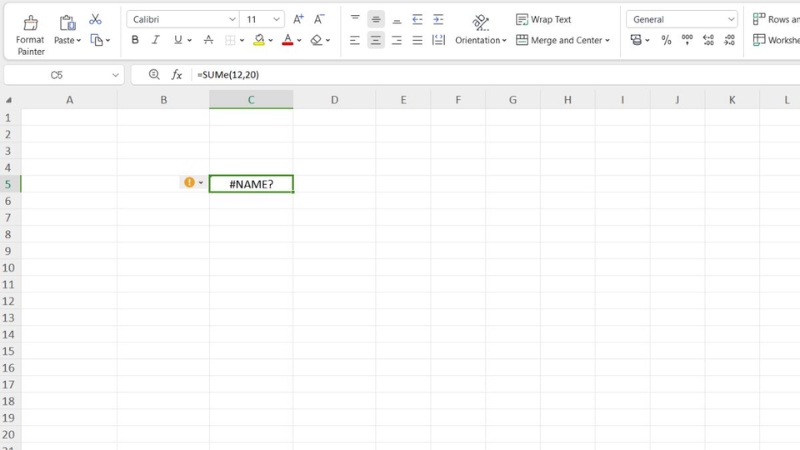
Task: Click the Insert Function fx icon
Action: pyautogui.click(x=177, y=75)
